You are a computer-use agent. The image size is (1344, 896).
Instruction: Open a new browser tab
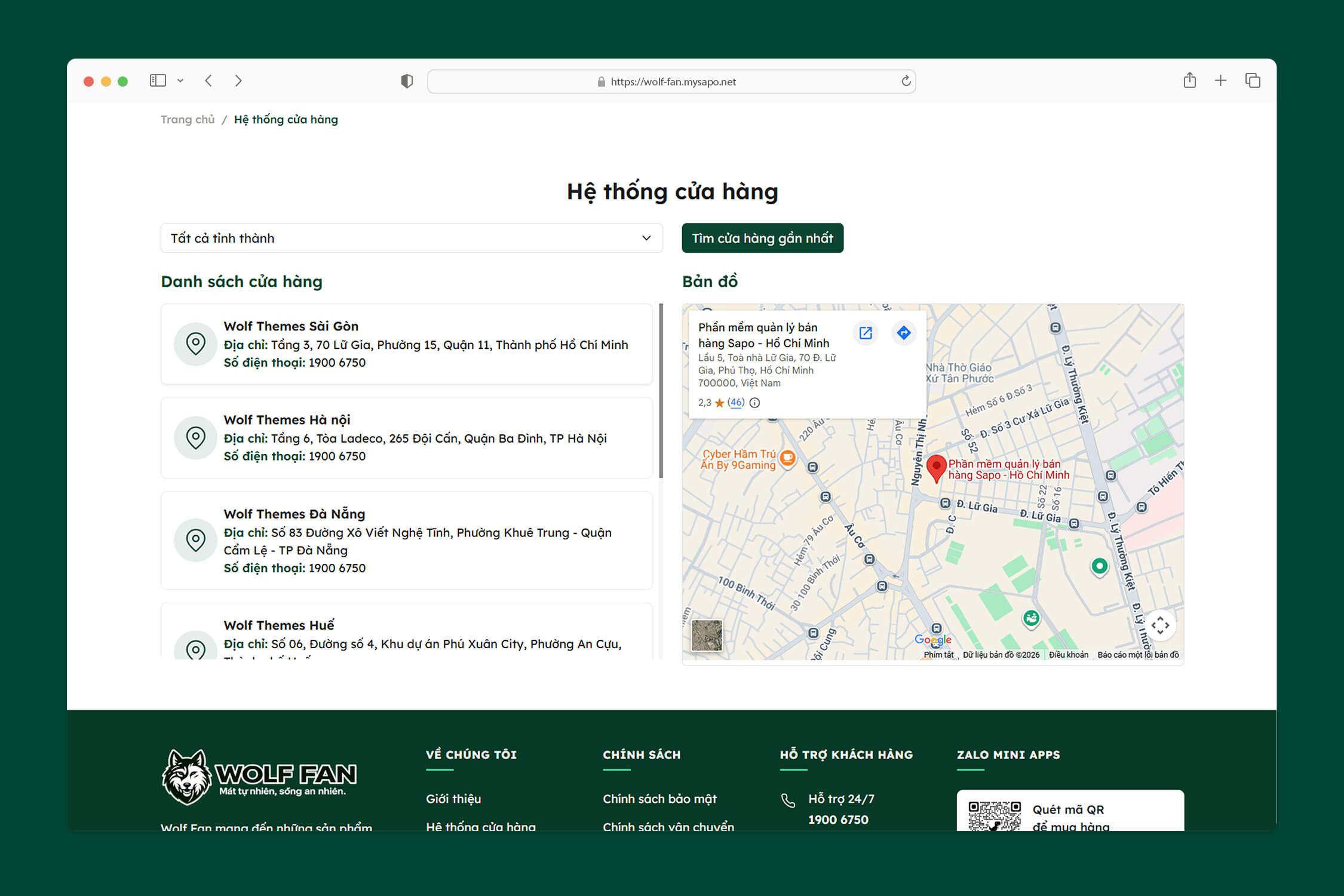[x=1220, y=81]
